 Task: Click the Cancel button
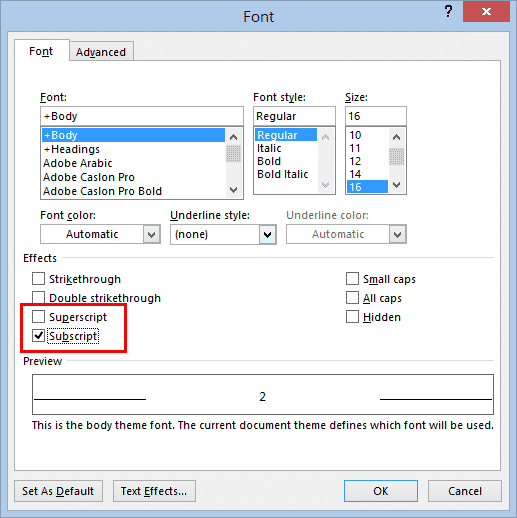tap(465, 491)
